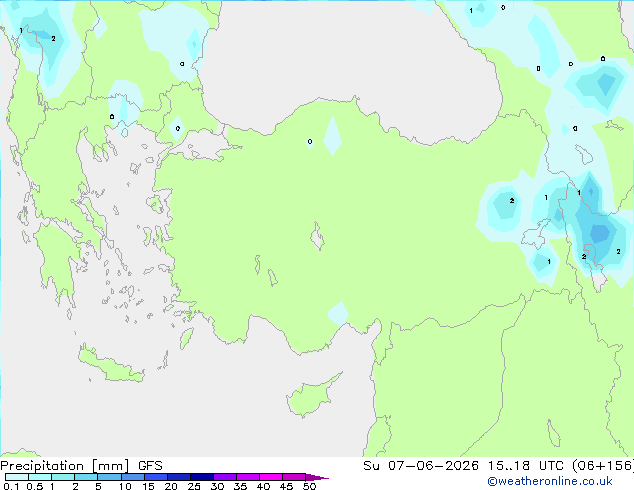Viewport: 634px width, 490px height.
Task: Choose the 20–25 mm dark blue legend swatch
Action: pos(178,477)
